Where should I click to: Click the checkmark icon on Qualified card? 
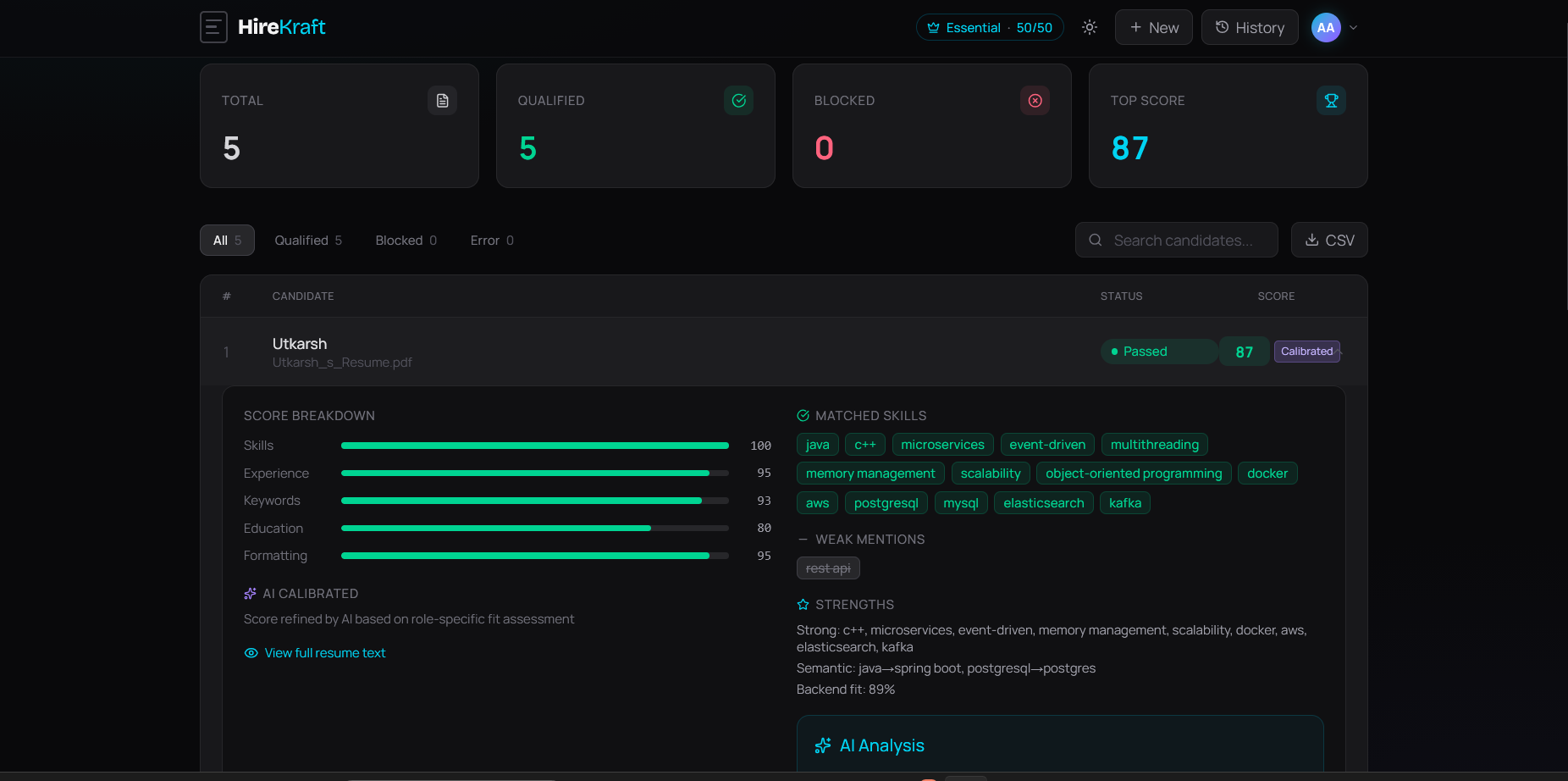tap(739, 101)
